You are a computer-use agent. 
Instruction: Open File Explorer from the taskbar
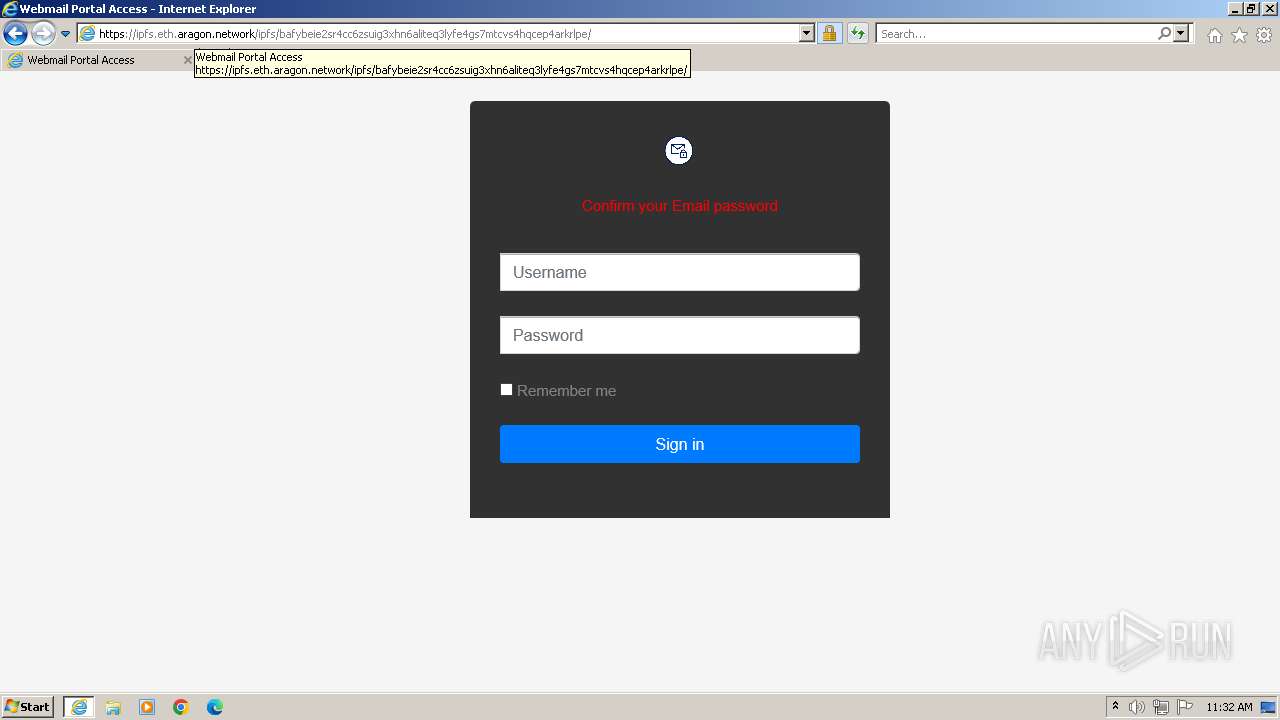click(x=113, y=707)
